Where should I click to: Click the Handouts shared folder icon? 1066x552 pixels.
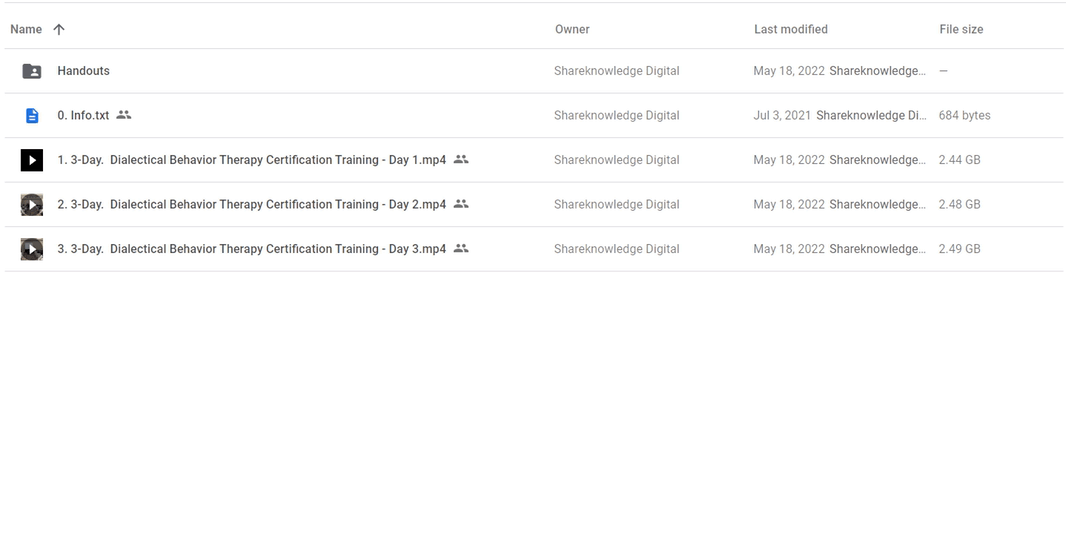pyautogui.click(x=32, y=71)
